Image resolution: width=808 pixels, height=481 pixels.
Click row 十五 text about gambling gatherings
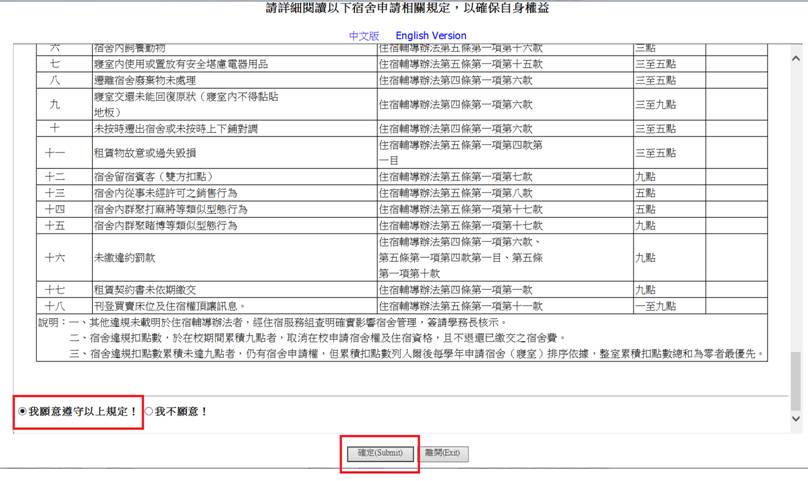click(165, 225)
